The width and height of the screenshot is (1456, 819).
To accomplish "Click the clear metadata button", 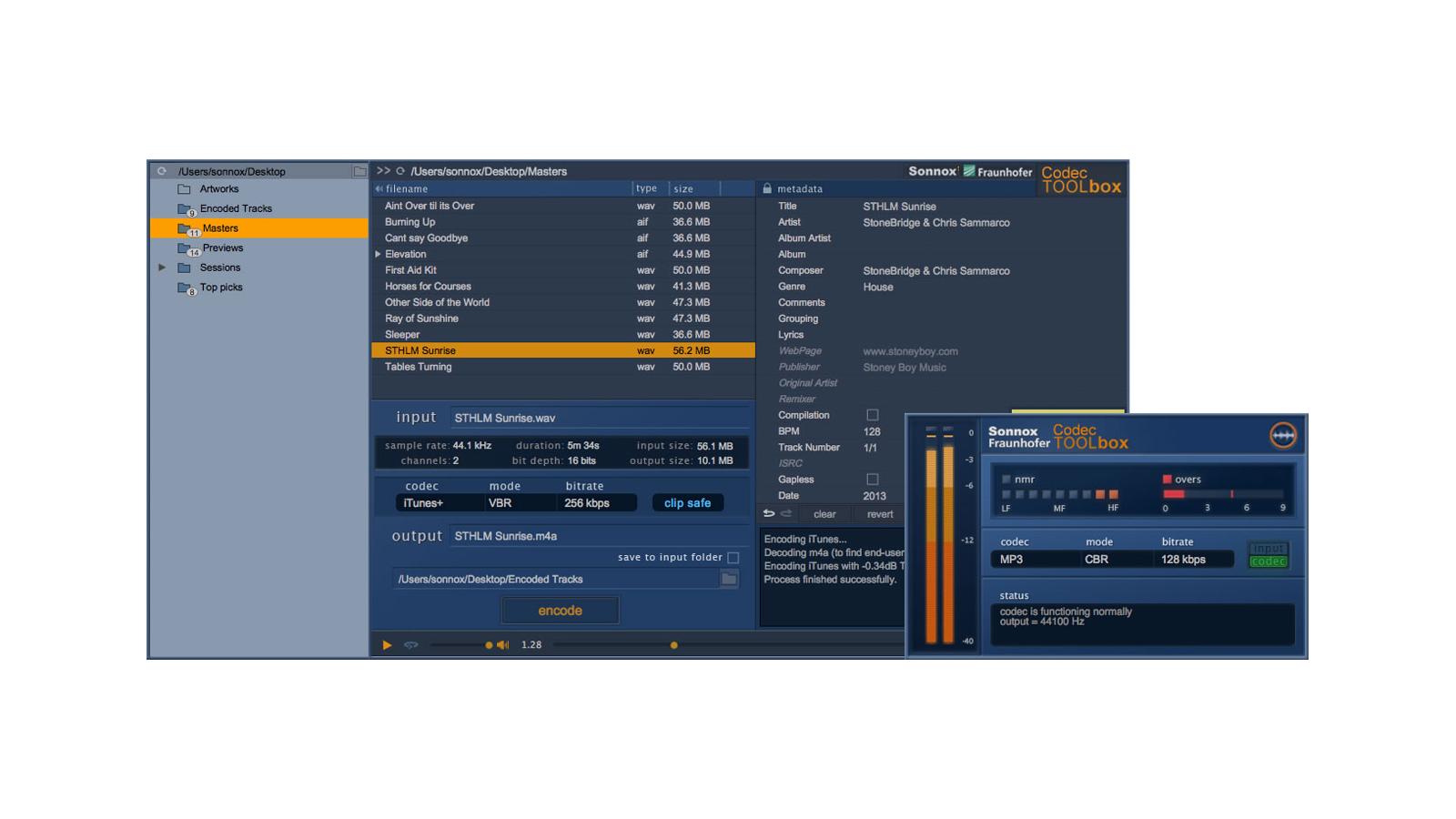I will (824, 514).
